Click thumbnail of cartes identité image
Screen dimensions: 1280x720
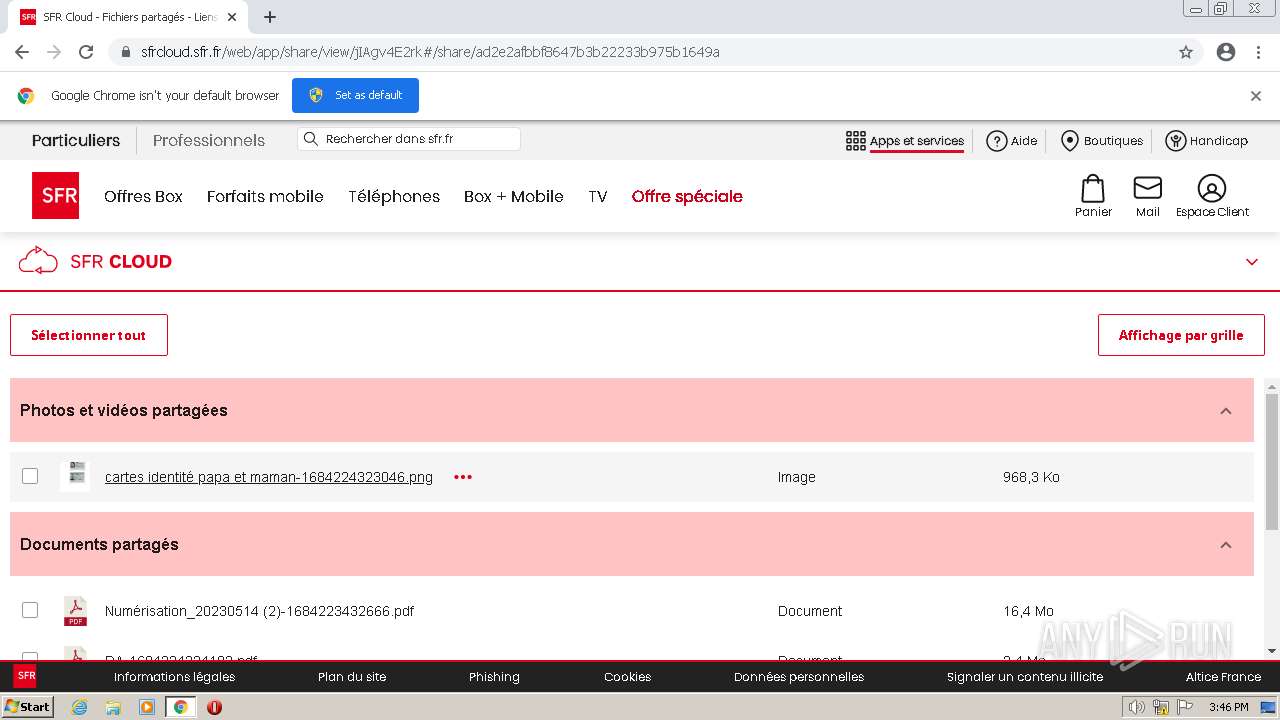pos(75,476)
